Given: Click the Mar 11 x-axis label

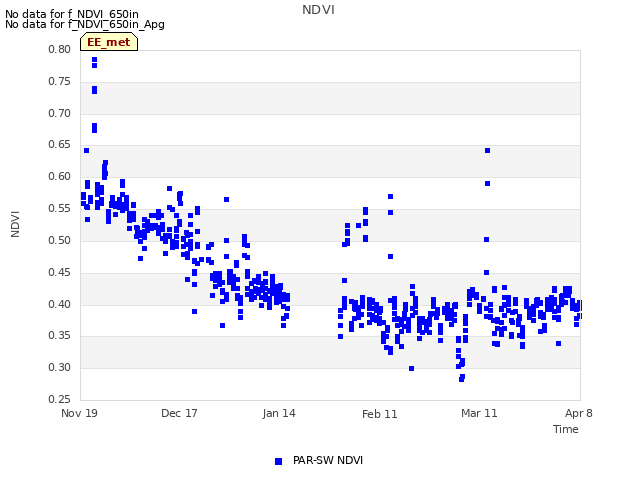Looking at the screenshot, I should point(479,413).
